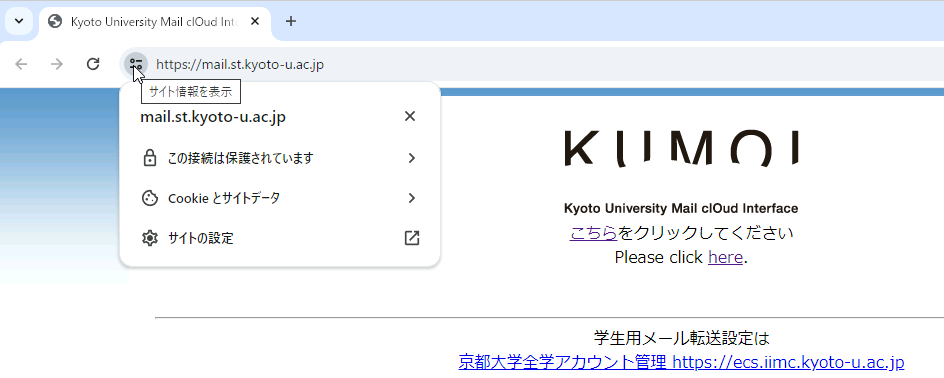944x378 pixels.
Task: Reload the current page
Action: [93, 64]
